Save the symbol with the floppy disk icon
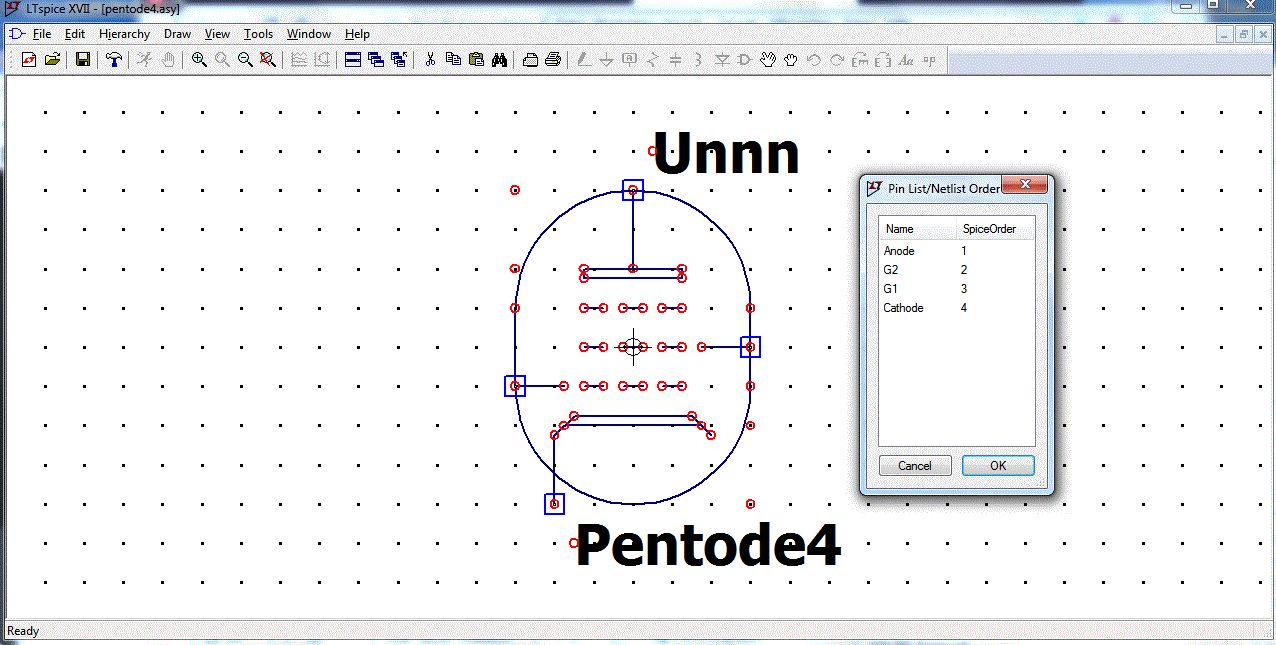Image resolution: width=1276 pixels, height=645 pixels. [x=83, y=60]
